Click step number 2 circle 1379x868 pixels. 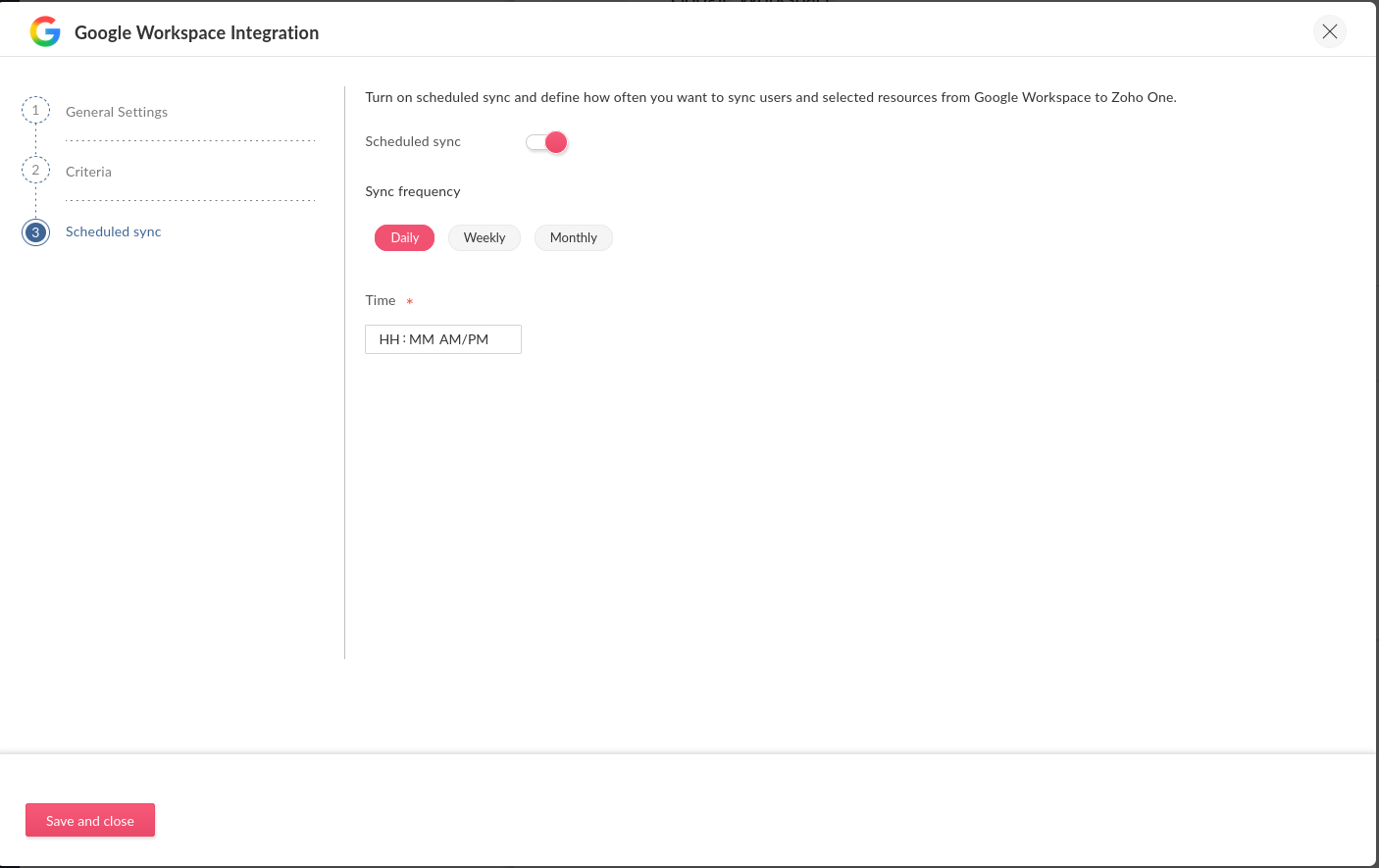(x=36, y=171)
